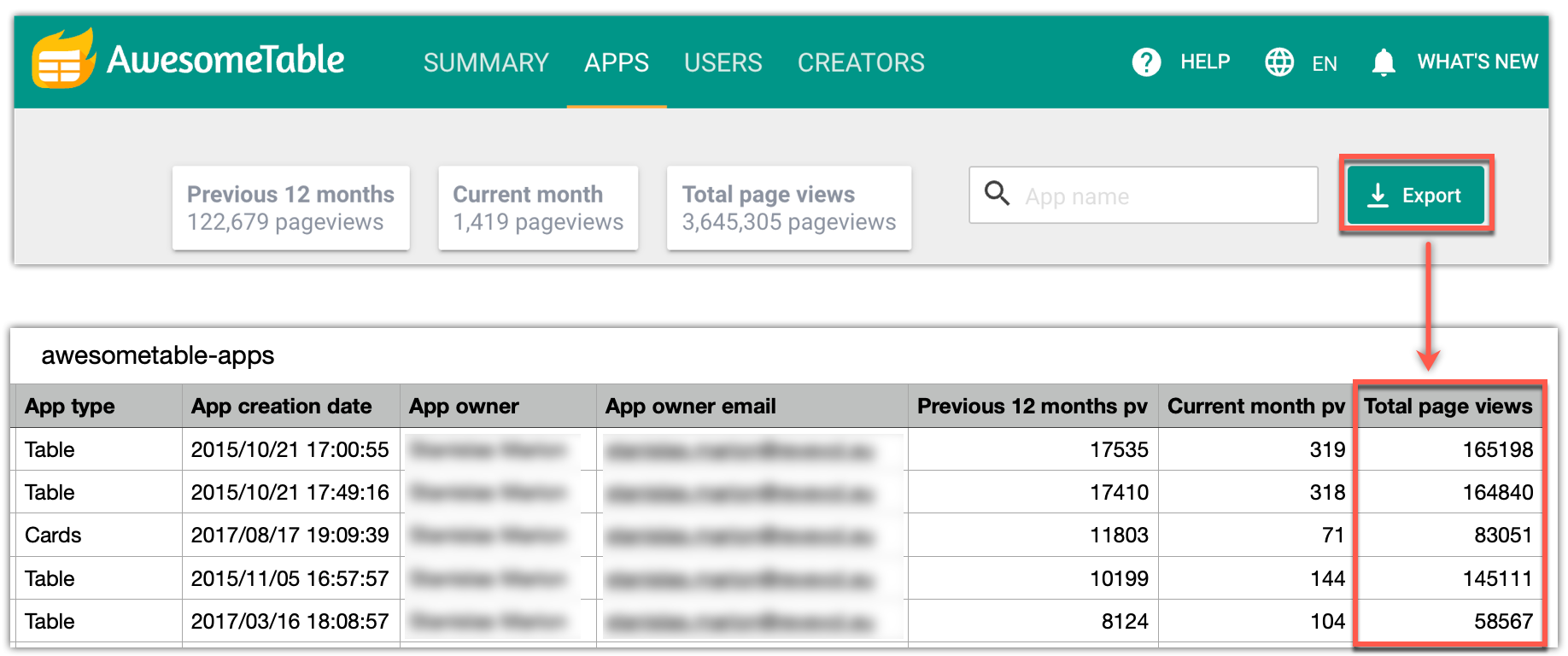The height and width of the screenshot is (656, 1568).
Task: Open the Help link text
Action: click(1205, 62)
